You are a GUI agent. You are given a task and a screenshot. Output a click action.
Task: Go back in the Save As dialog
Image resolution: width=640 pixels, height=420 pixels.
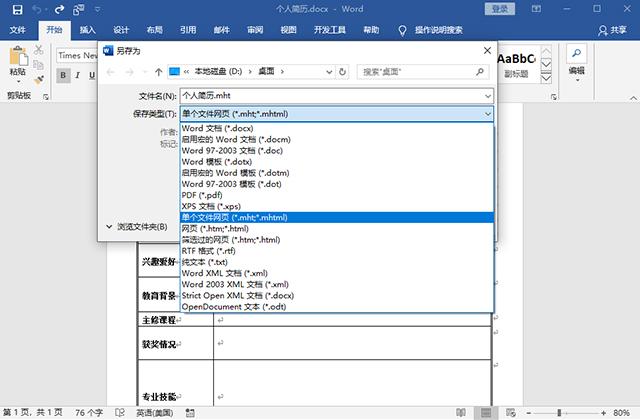[x=110, y=72]
